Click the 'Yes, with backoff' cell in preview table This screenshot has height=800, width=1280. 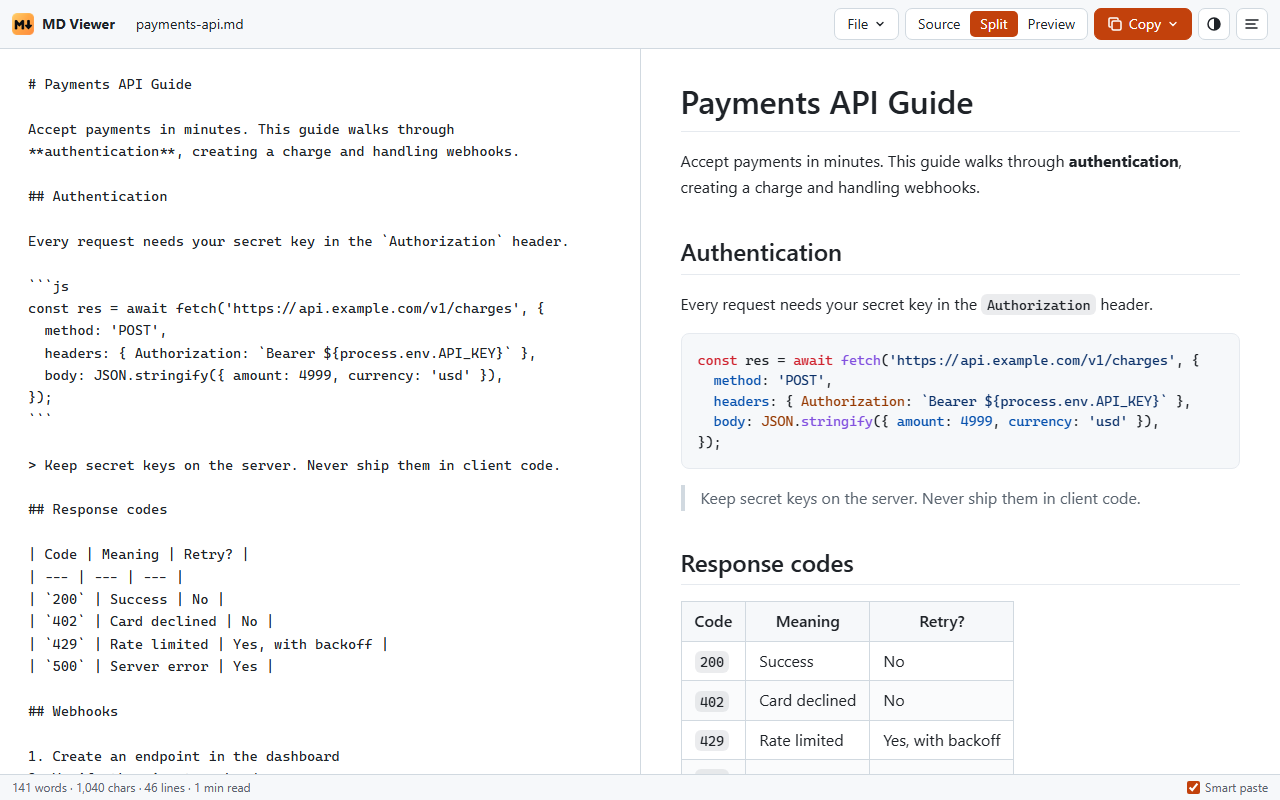click(x=942, y=741)
